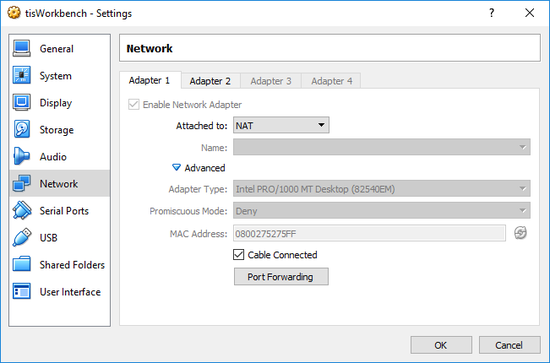Image resolution: width=550 pixels, height=363 pixels.
Task: Open the Serial Ports settings
Action: pyautogui.click(x=64, y=211)
